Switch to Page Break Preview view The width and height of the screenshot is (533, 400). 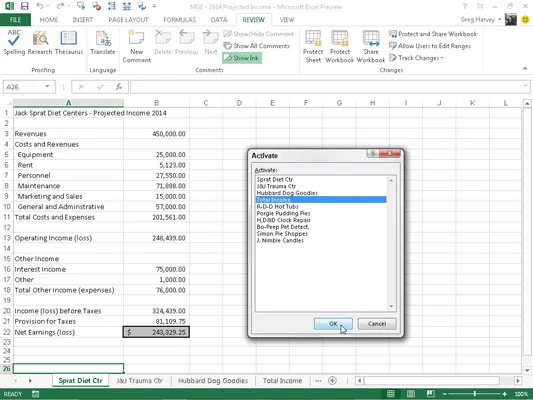(x=430, y=394)
